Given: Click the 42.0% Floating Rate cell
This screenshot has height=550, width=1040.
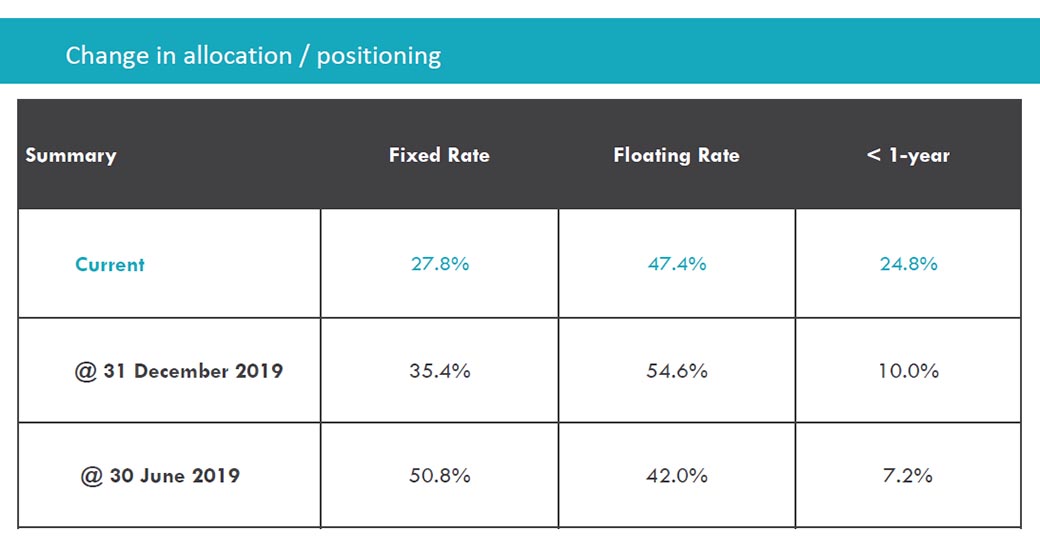Looking at the screenshot, I should (676, 475).
